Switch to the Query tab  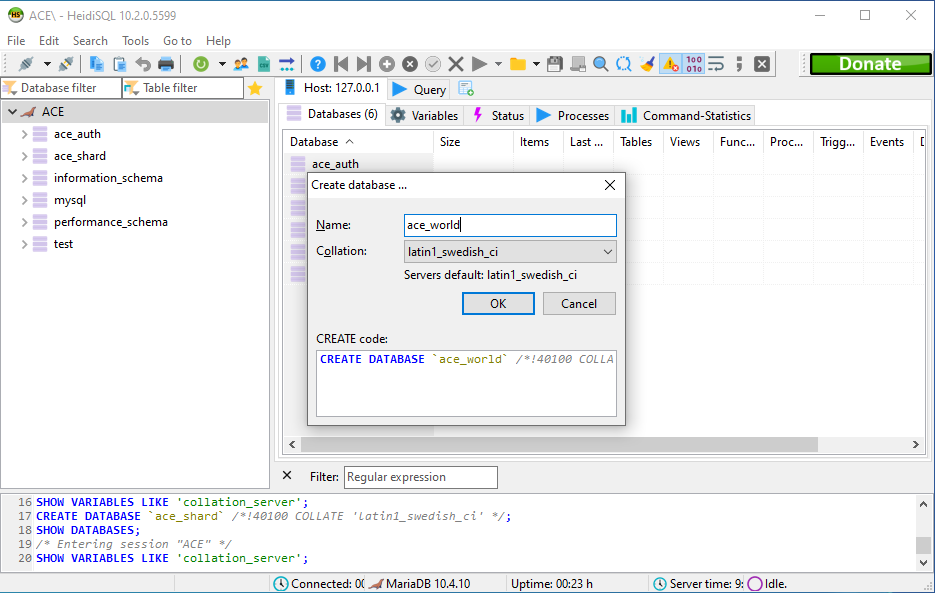coord(419,89)
